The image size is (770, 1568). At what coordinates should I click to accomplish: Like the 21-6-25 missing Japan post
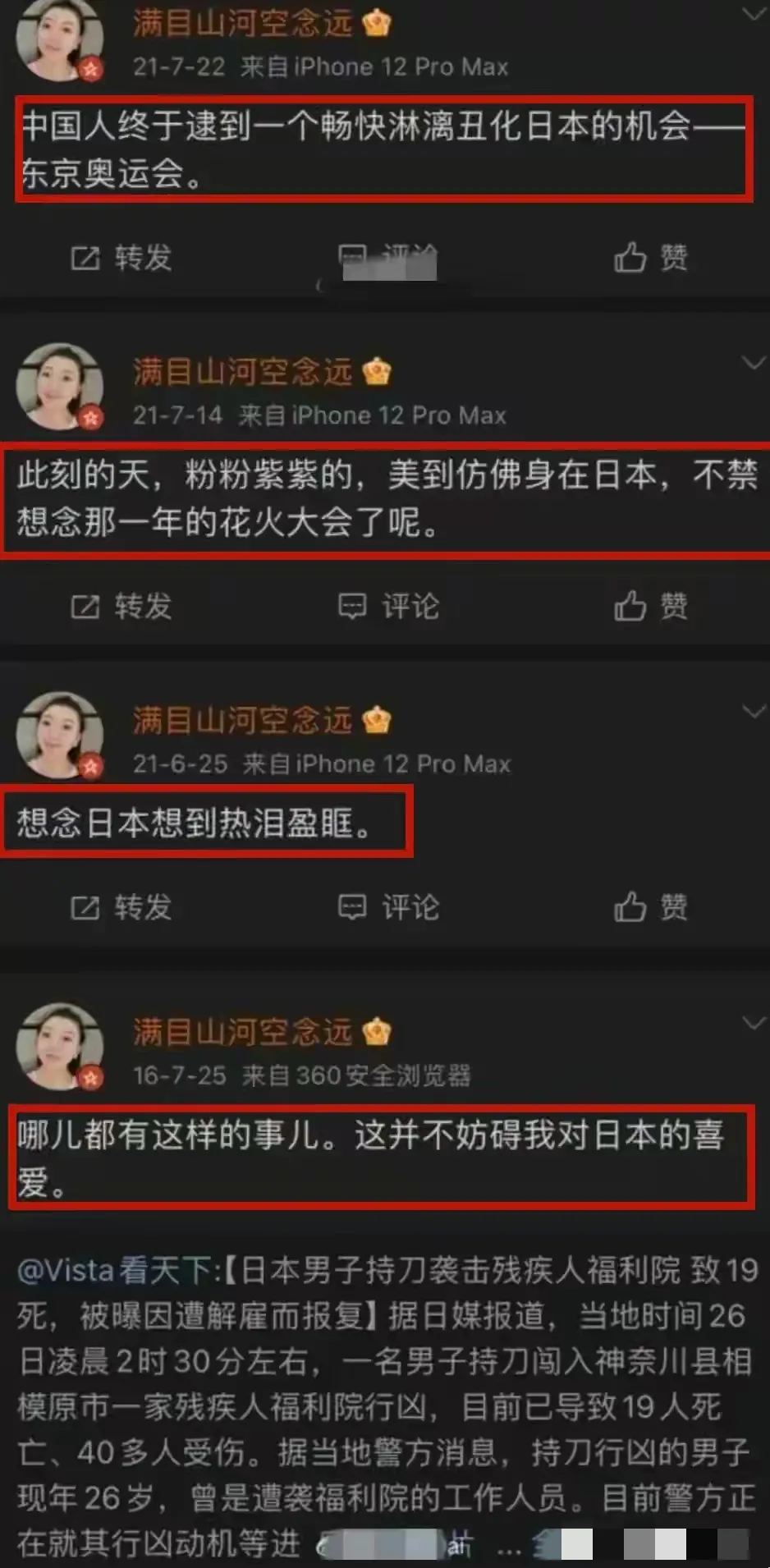click(x=651, y=907)
